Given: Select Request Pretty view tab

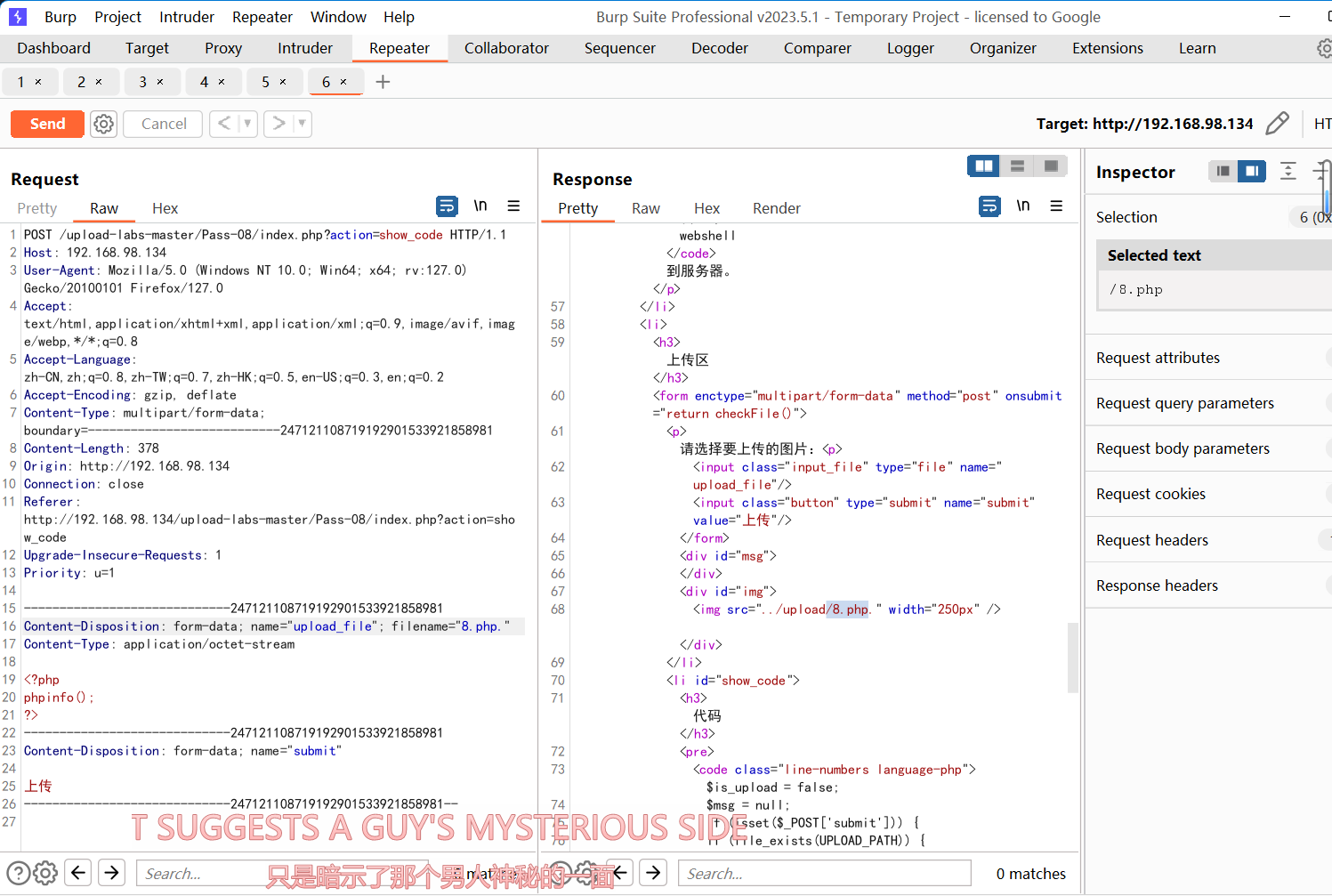Looking at the screenshot, I should click(37, 208).
